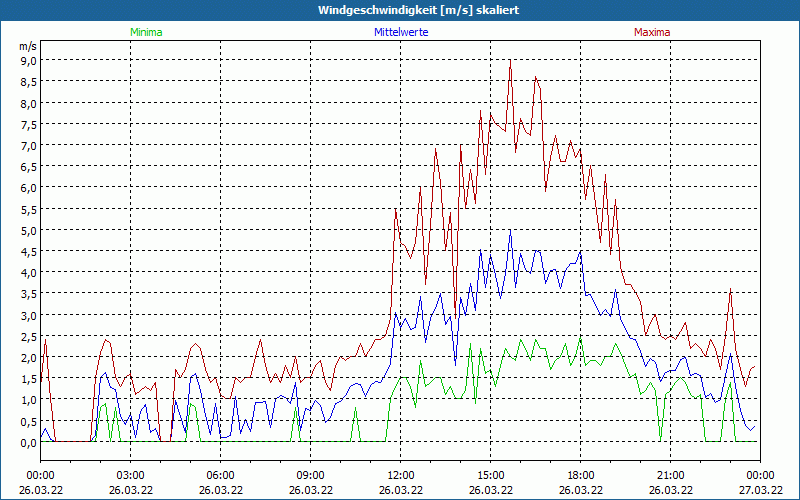Select the 15:00 time axis label
The height and width of the screenshot is (500, 800).
coord(490,475)
